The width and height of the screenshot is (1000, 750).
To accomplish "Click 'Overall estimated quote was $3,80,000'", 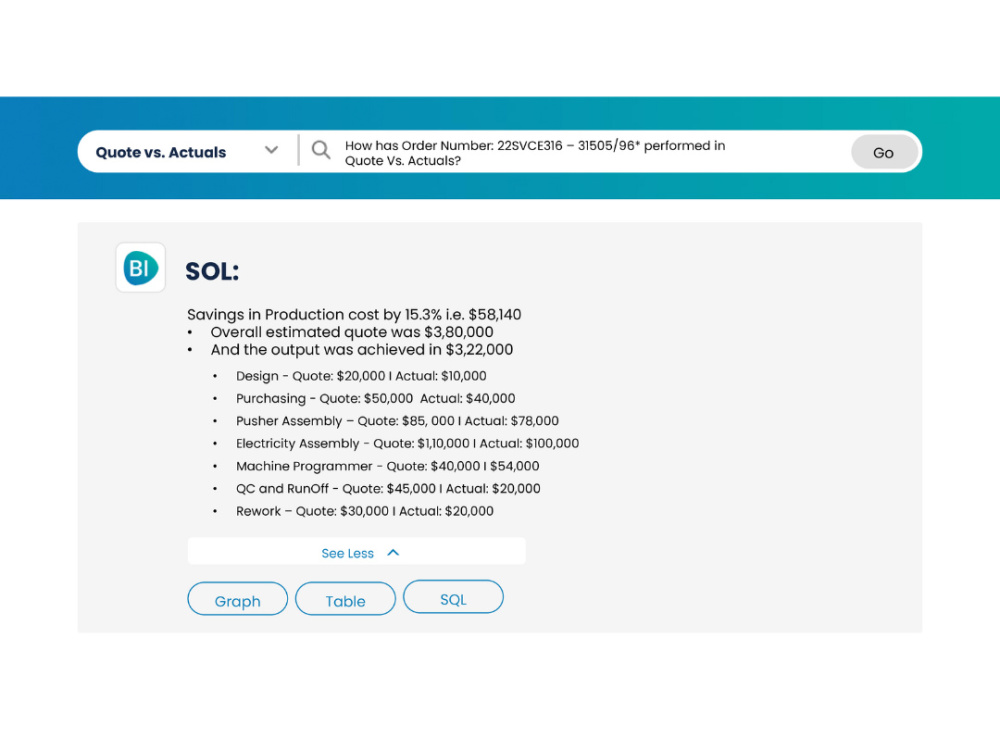I will point(352,332).
